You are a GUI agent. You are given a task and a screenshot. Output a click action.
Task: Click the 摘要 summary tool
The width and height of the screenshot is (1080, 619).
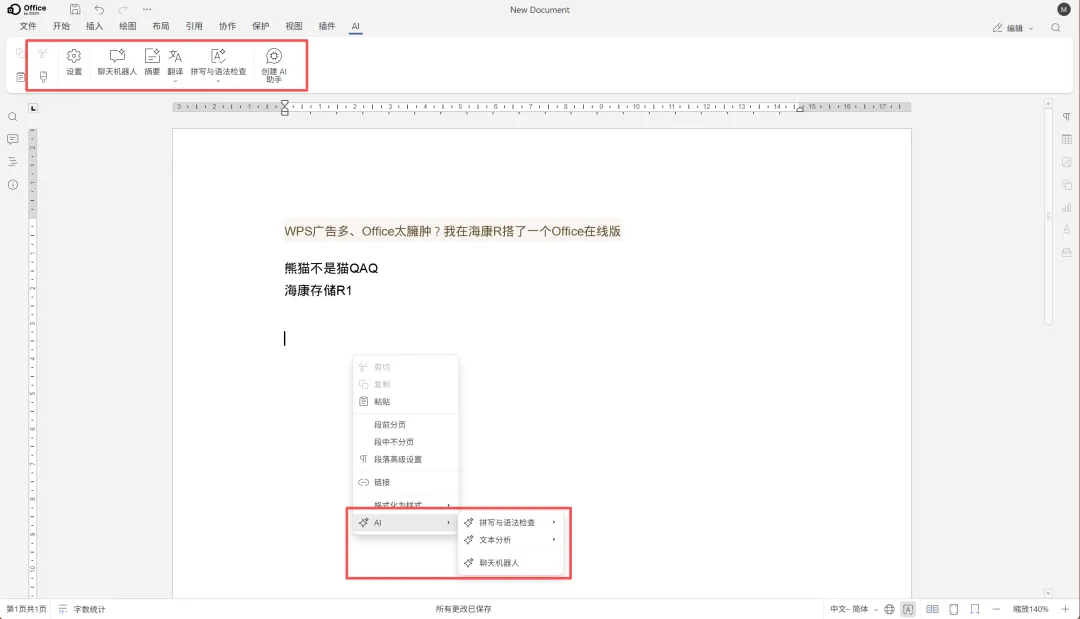point(152,62)
